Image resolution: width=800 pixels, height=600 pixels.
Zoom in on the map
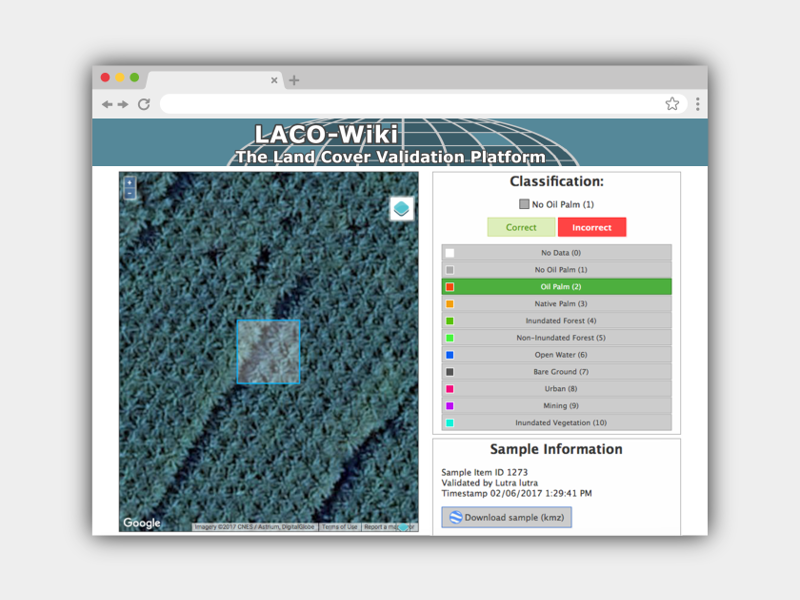130,183
